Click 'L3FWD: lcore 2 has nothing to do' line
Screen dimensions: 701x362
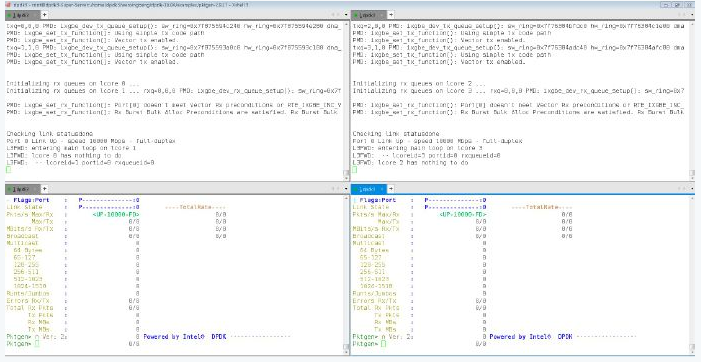[x=410, y=163]
